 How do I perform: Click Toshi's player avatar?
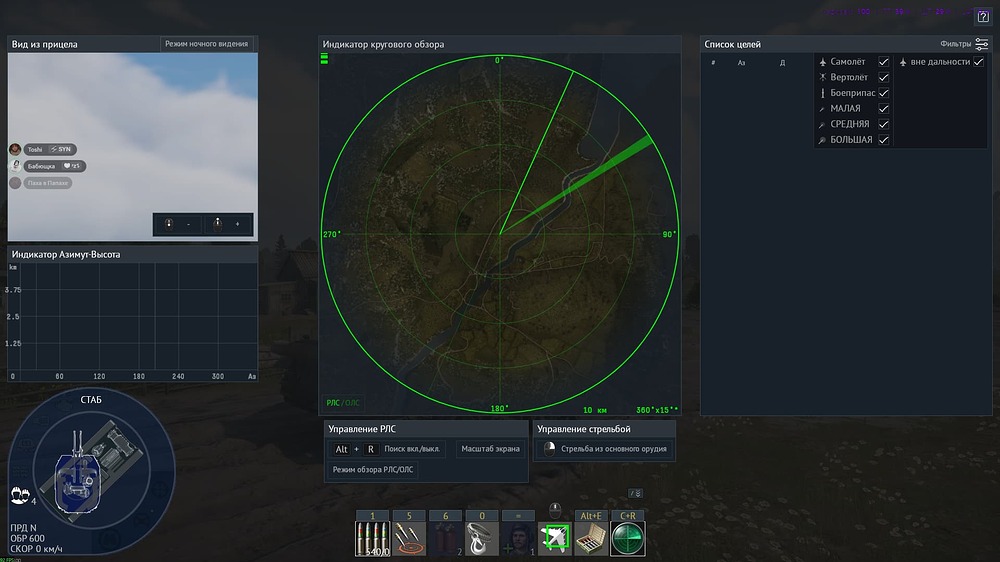click(x=15, y=149)
